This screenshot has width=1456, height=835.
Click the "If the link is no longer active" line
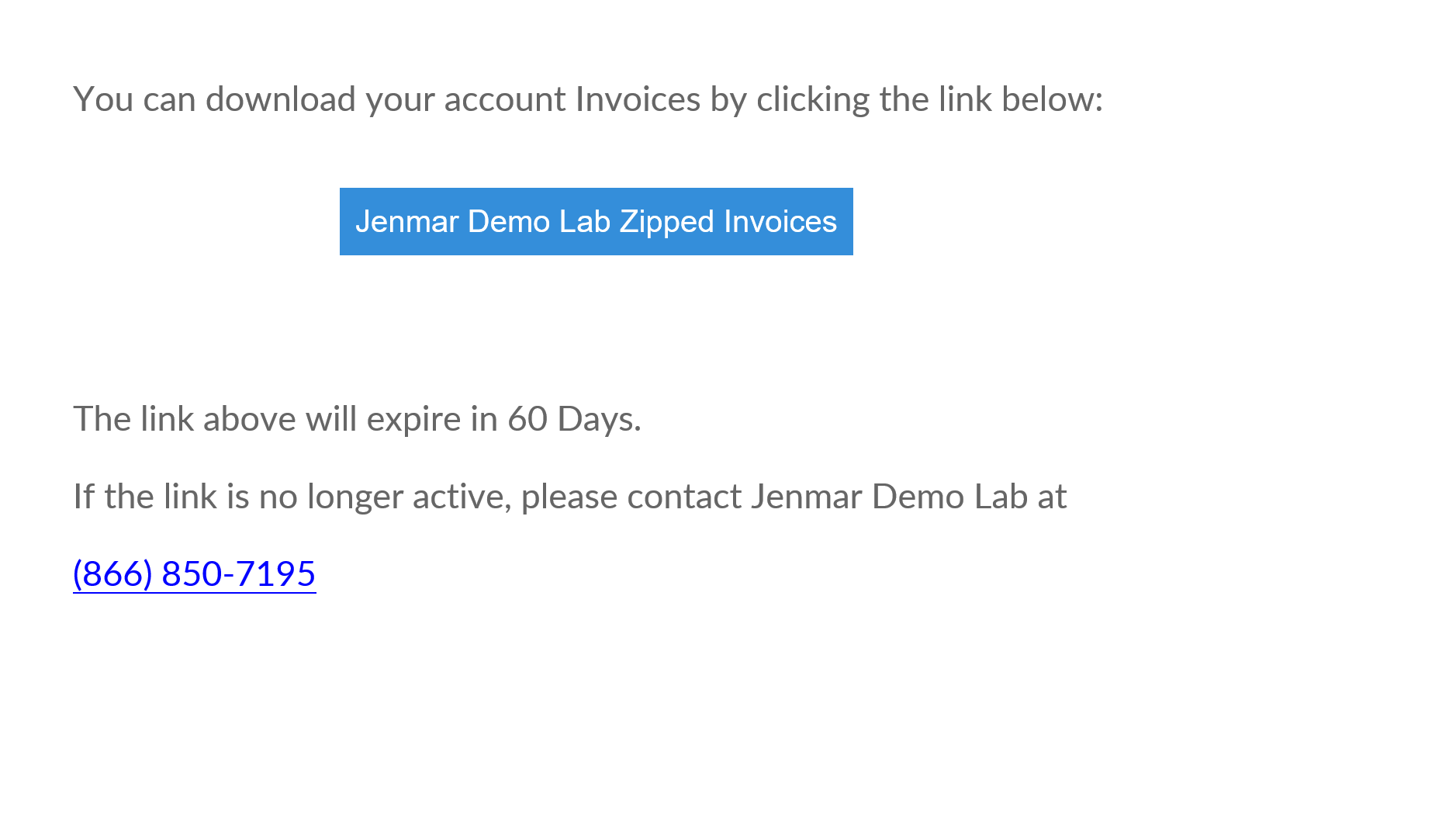pyautogui.click(x=570, y=497)
